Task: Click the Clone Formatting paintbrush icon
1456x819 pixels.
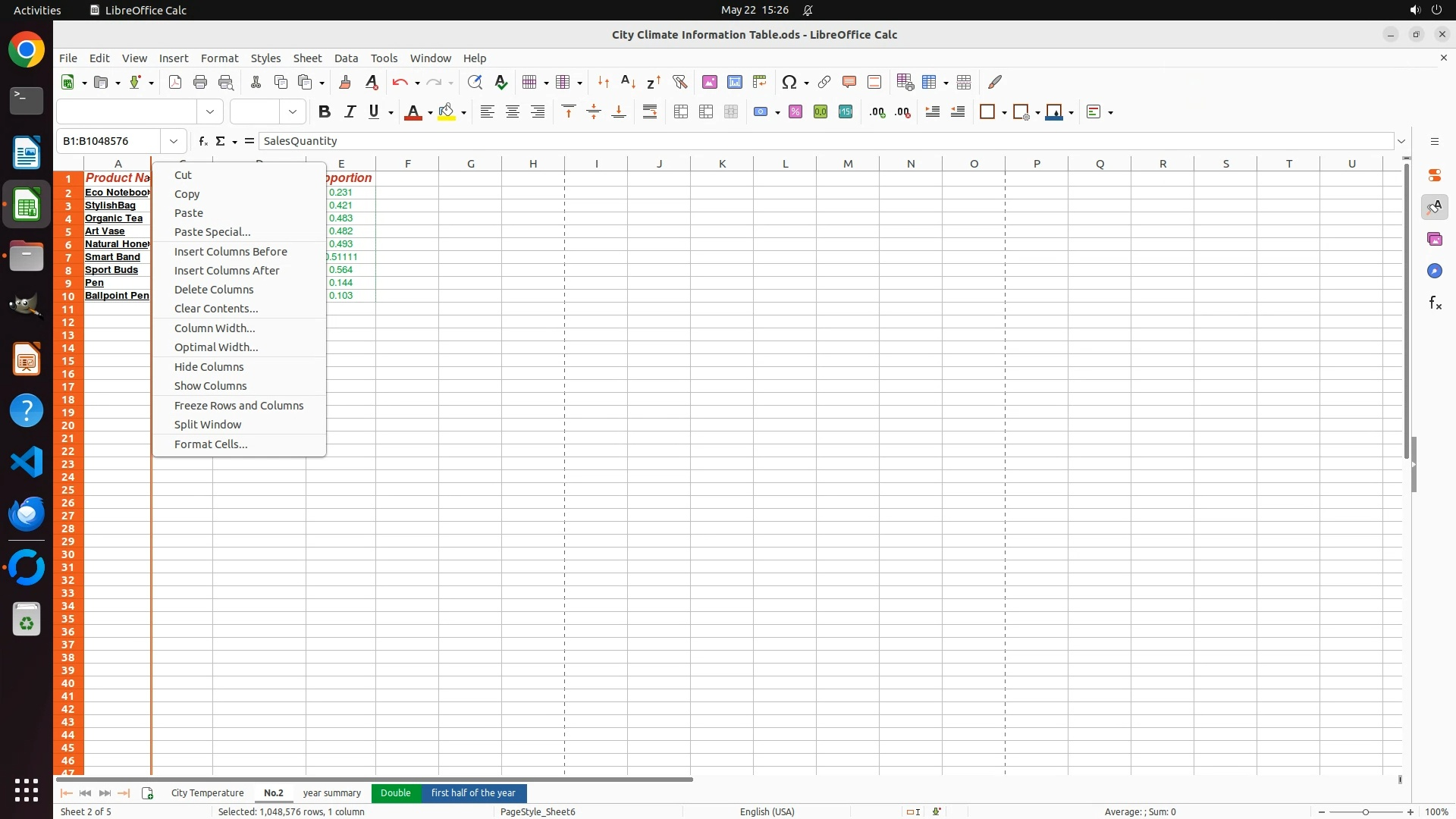Action: pyautogui.click(x=345, y=82)
